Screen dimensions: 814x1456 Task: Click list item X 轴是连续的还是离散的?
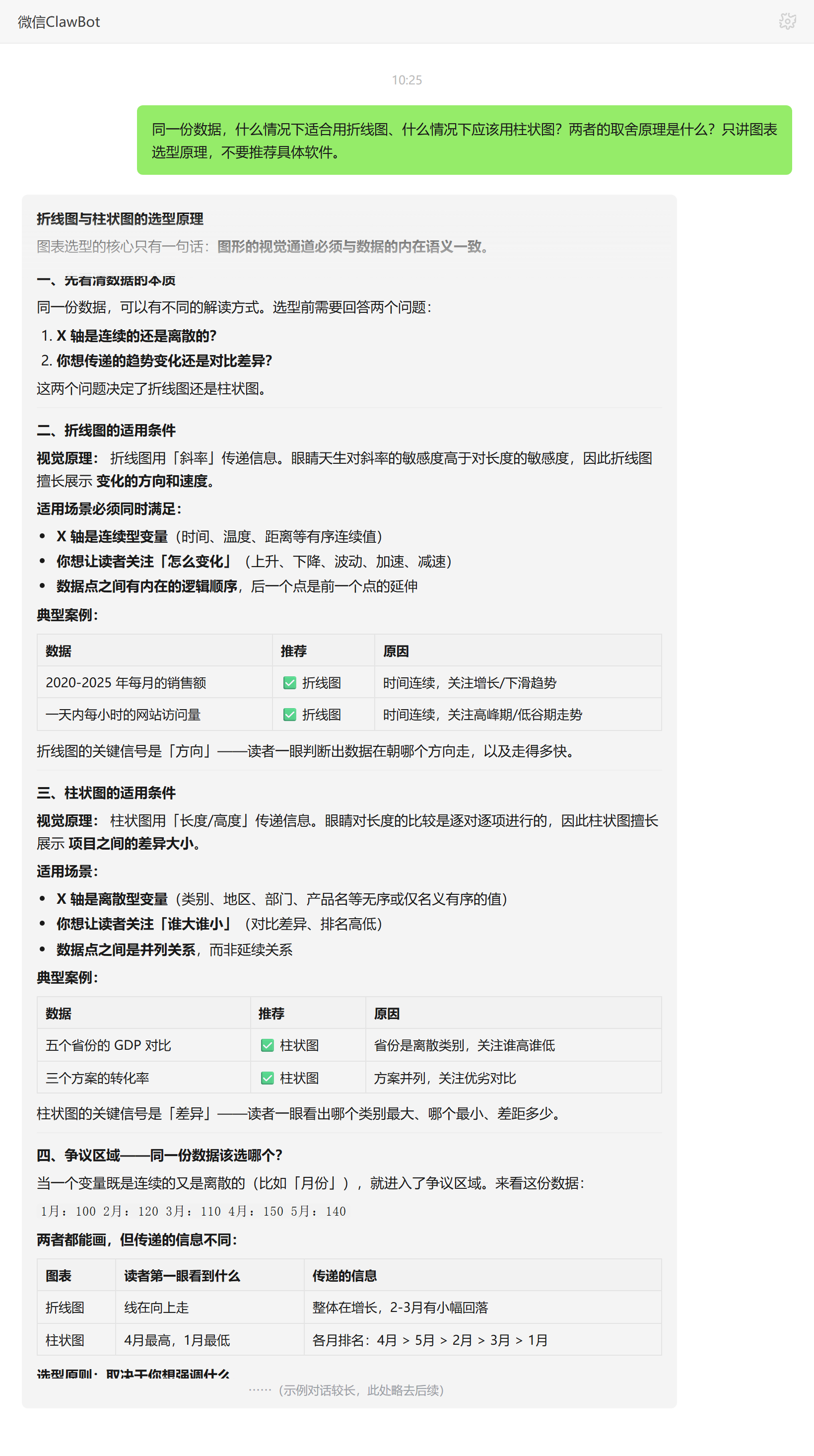click(136, 336)
